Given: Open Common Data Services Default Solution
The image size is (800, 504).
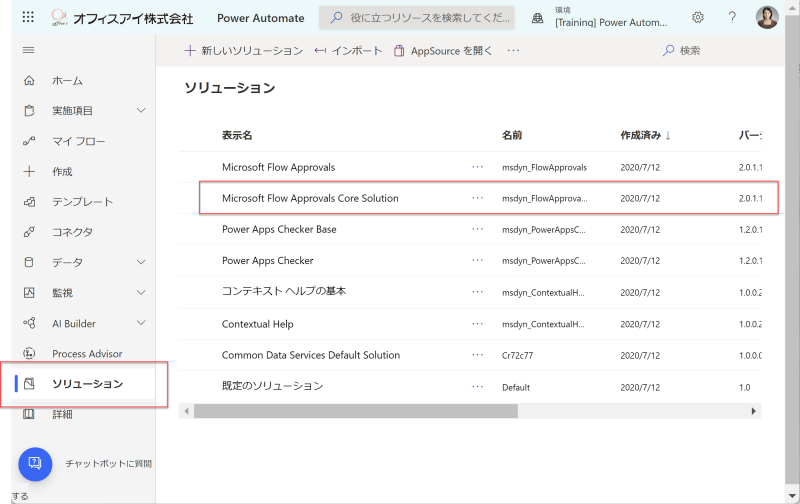Looking at the screenshot, I should [311, 355].
